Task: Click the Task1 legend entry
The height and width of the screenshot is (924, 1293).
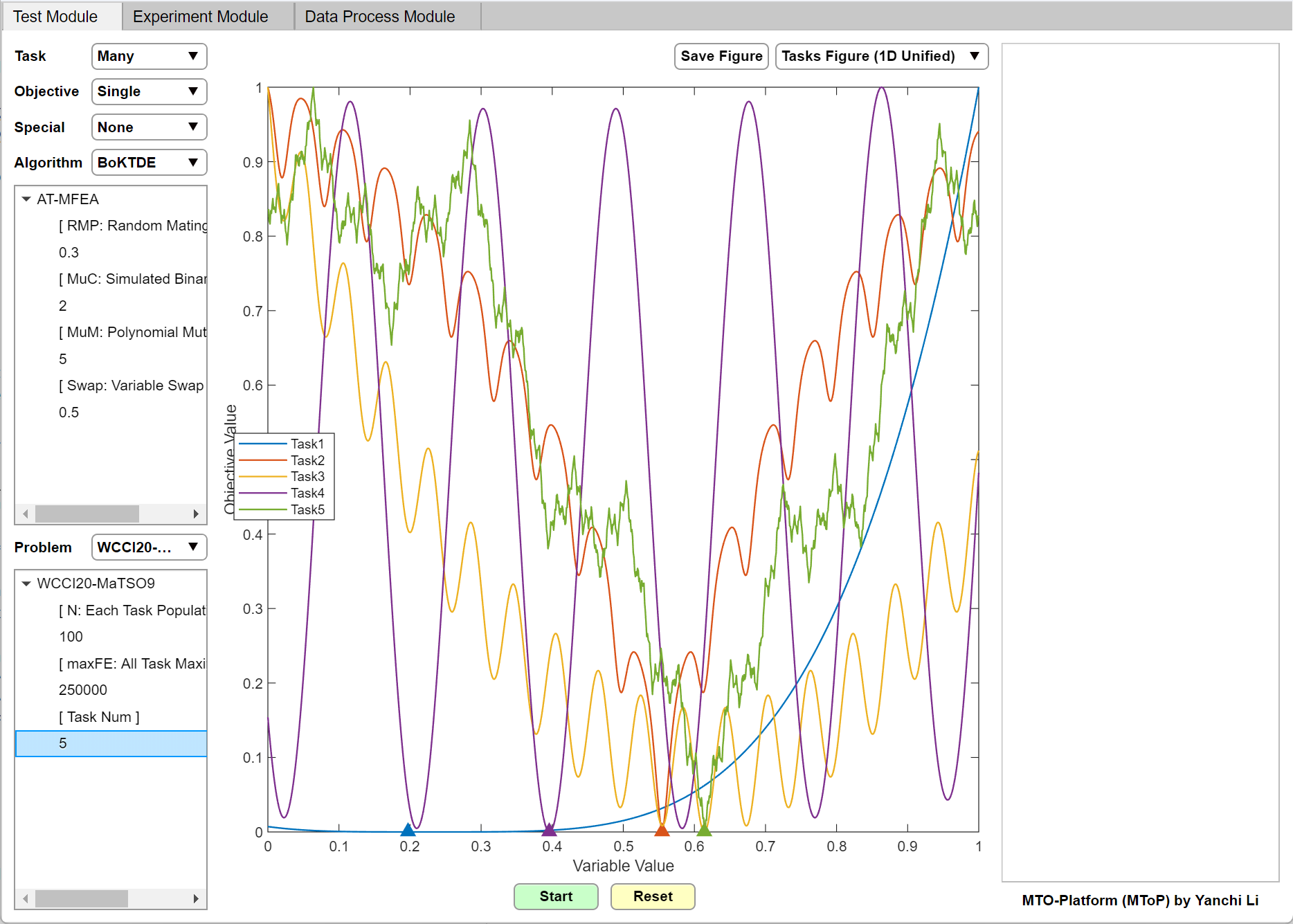Action: point(282,444)
